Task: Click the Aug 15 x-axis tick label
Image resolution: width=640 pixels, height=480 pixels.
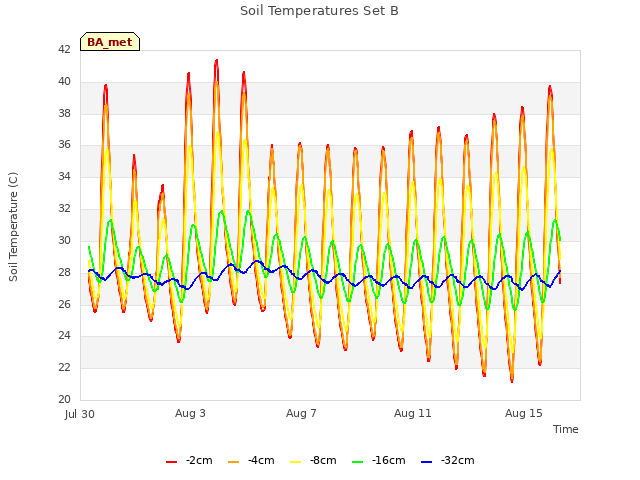Action: click(524, 413)
